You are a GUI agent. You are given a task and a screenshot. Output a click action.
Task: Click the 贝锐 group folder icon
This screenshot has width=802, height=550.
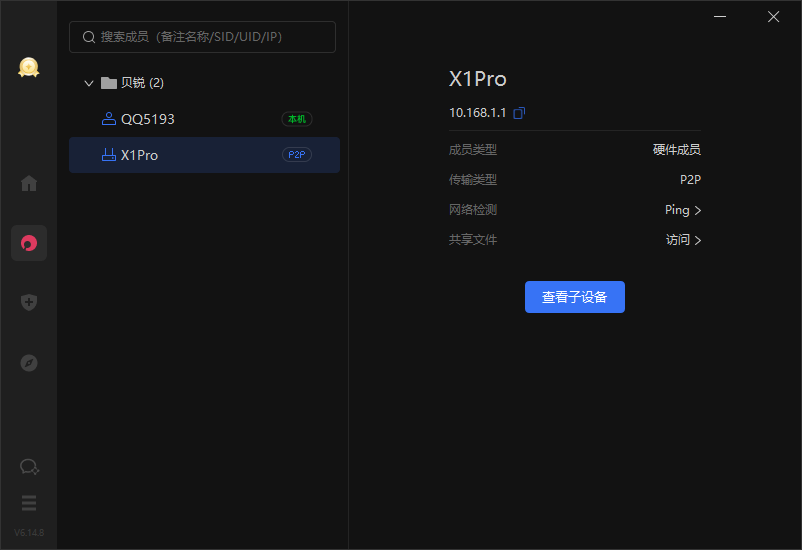point(109,83)
